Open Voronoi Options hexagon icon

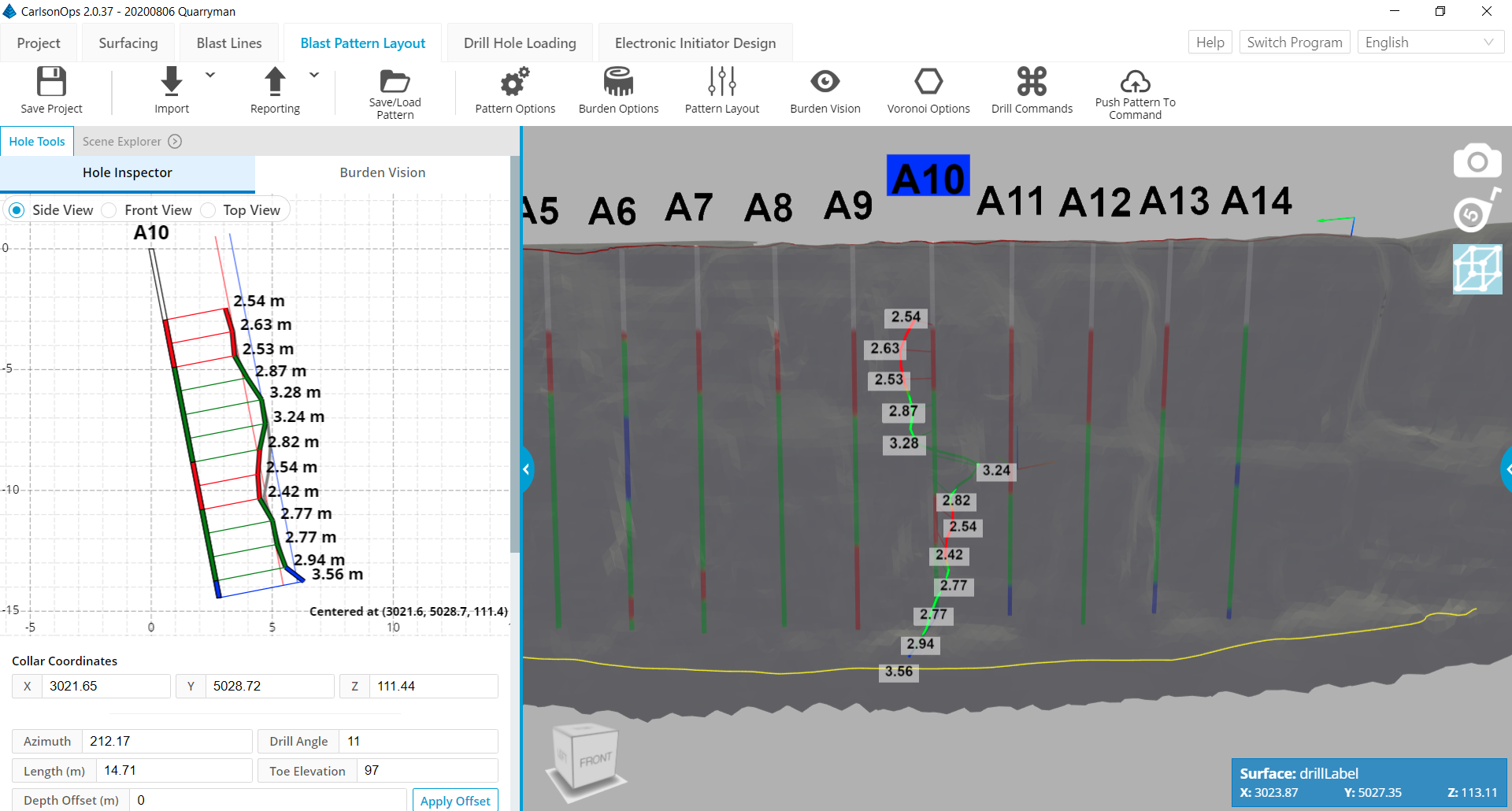coord(928,82)
